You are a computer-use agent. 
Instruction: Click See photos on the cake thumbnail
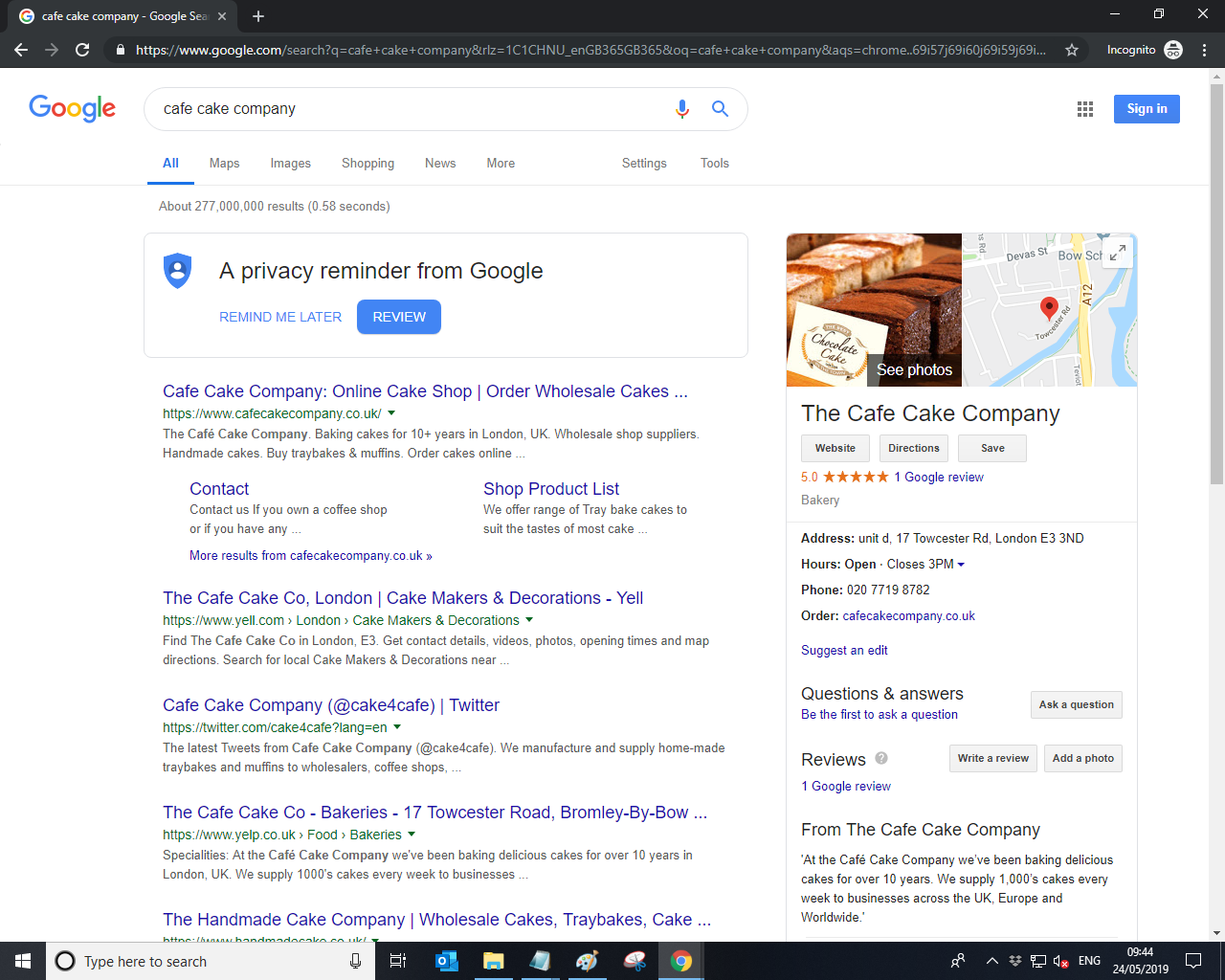tap(914, 370)
